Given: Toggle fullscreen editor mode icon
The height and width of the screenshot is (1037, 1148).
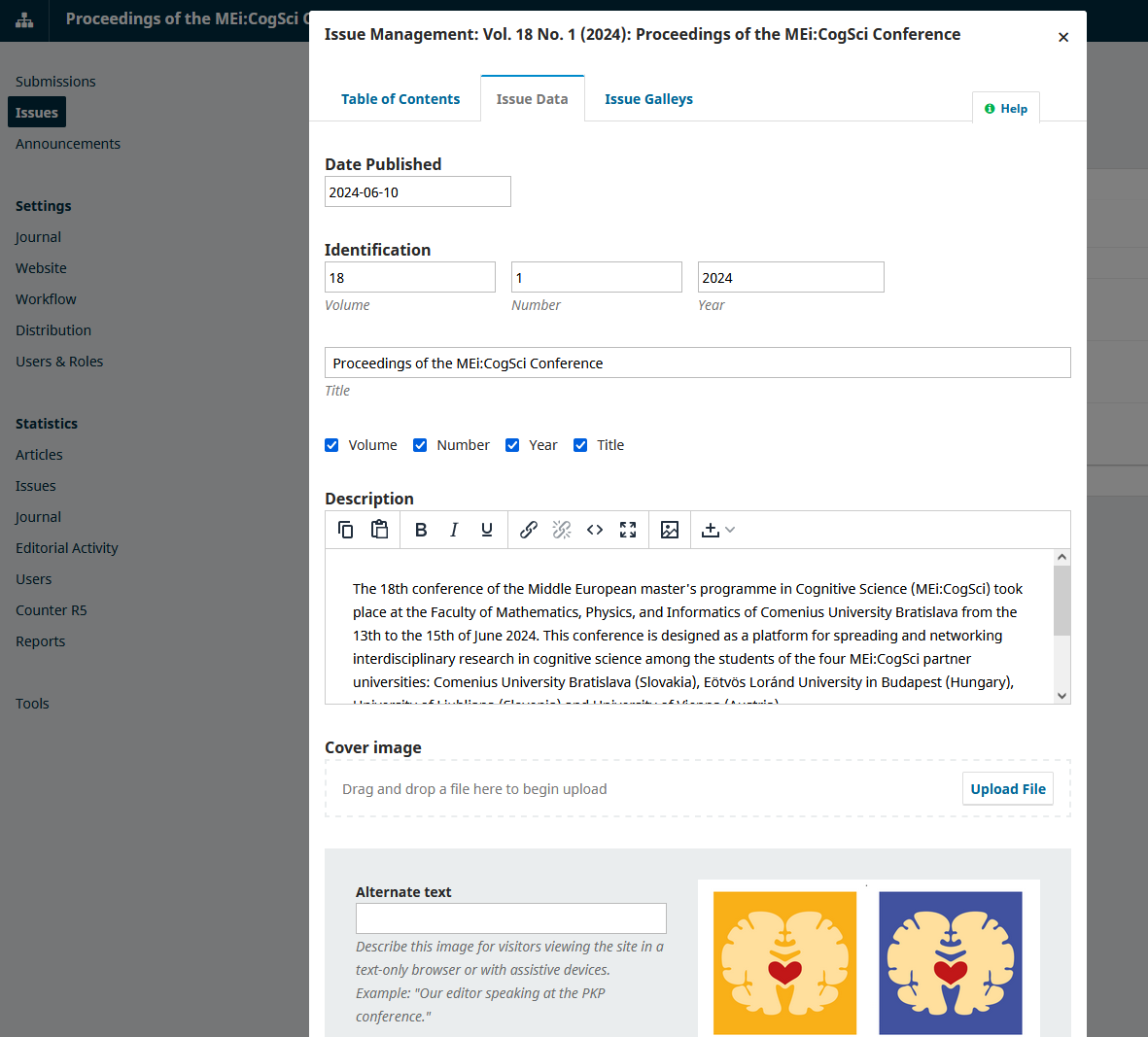Looking at the screenshot, I should tap(627, 530).
